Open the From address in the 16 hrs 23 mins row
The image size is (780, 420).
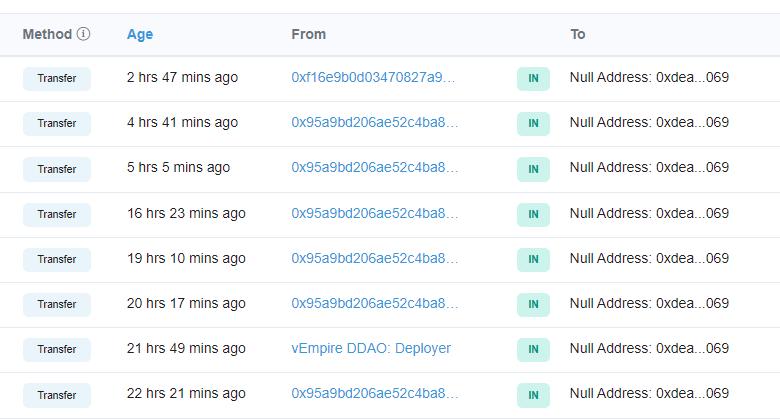coord(374,213)
